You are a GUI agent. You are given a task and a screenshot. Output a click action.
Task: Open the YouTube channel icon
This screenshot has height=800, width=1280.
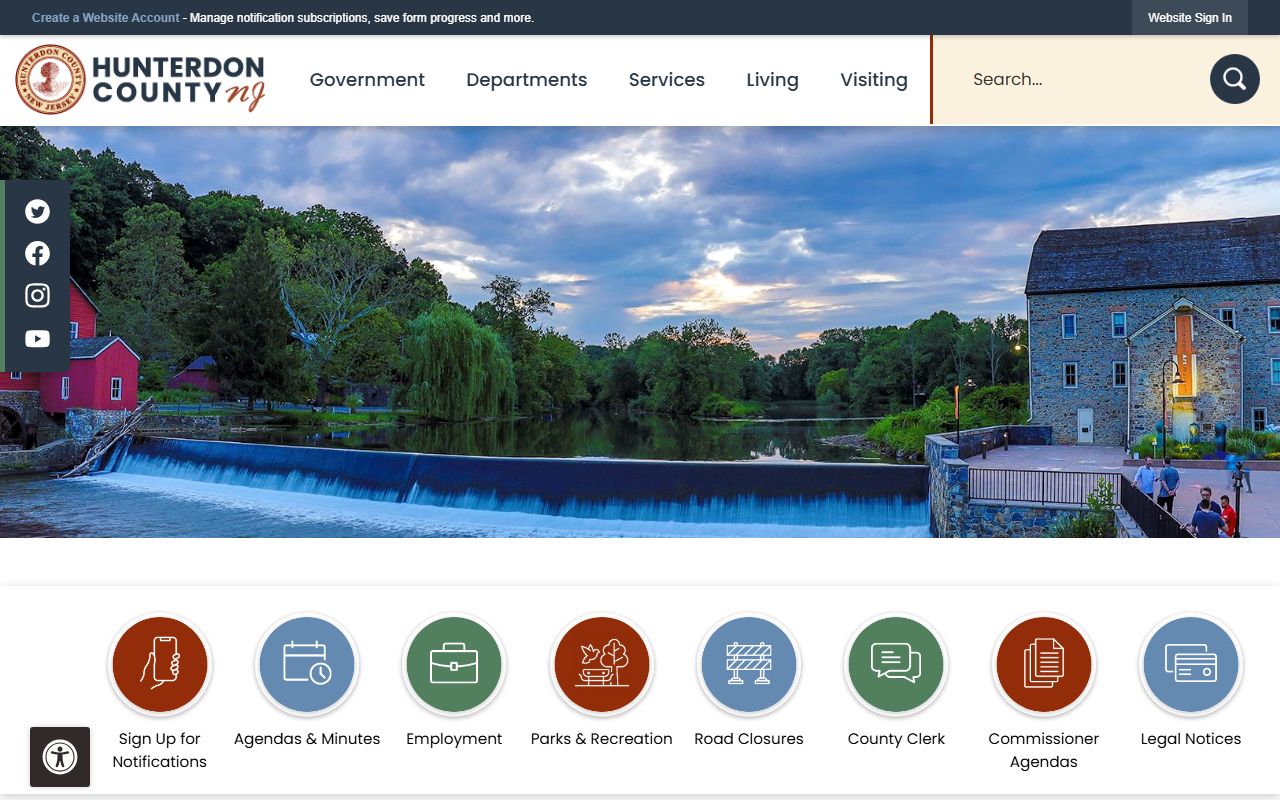coord(37,339)
